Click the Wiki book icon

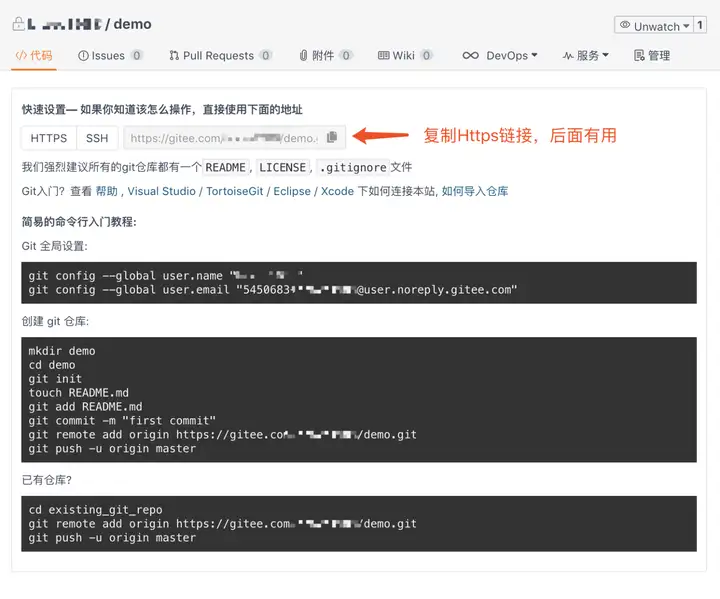pos(383,56)
